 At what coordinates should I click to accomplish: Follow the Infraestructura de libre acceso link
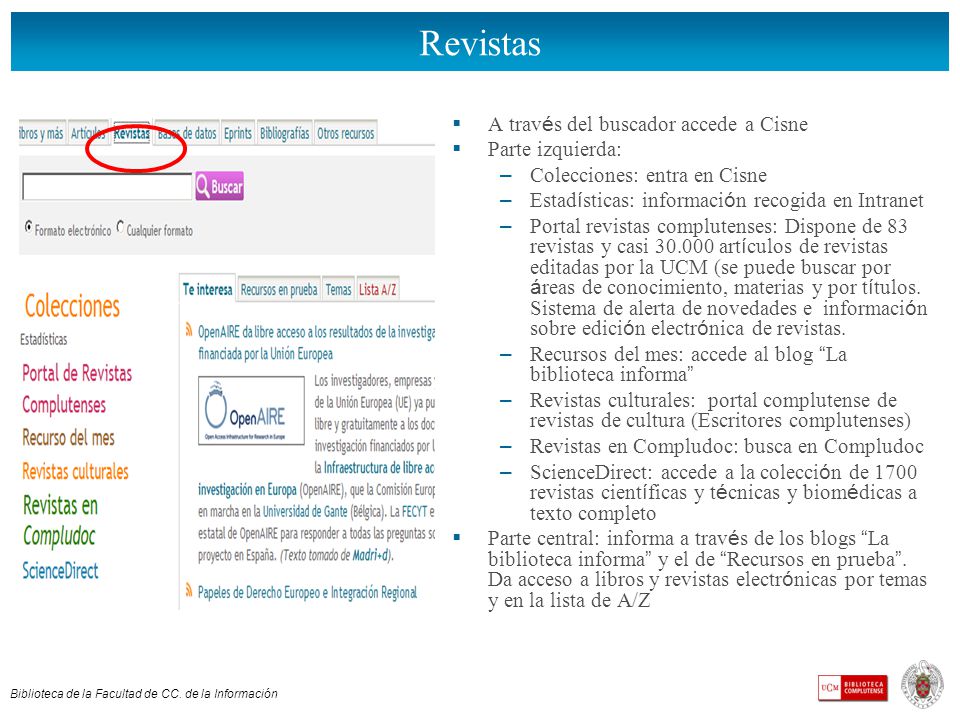tap(379, 468)
